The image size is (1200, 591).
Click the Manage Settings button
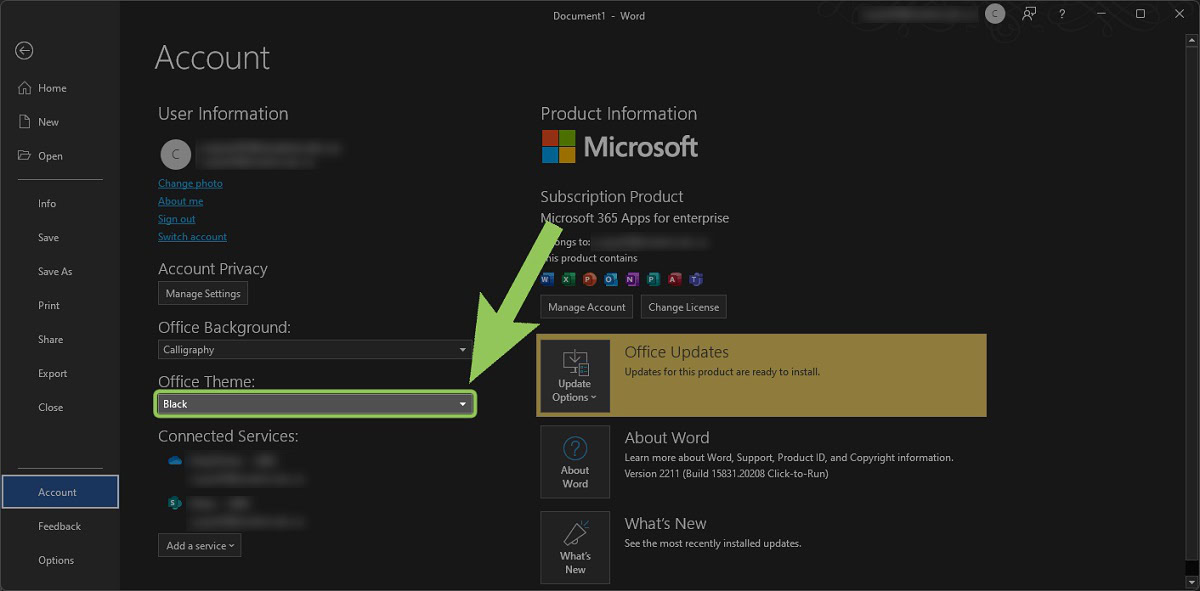[203, 294]
